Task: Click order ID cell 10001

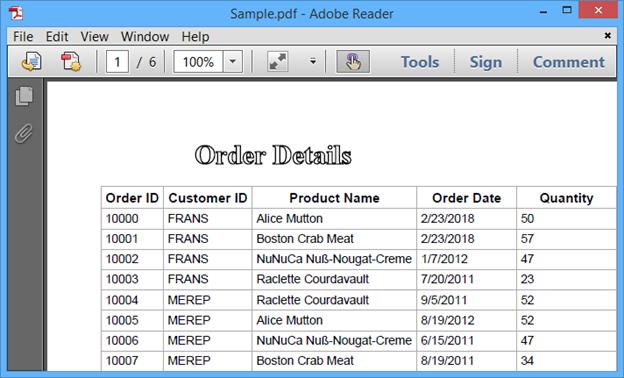Action: (122, 239)
